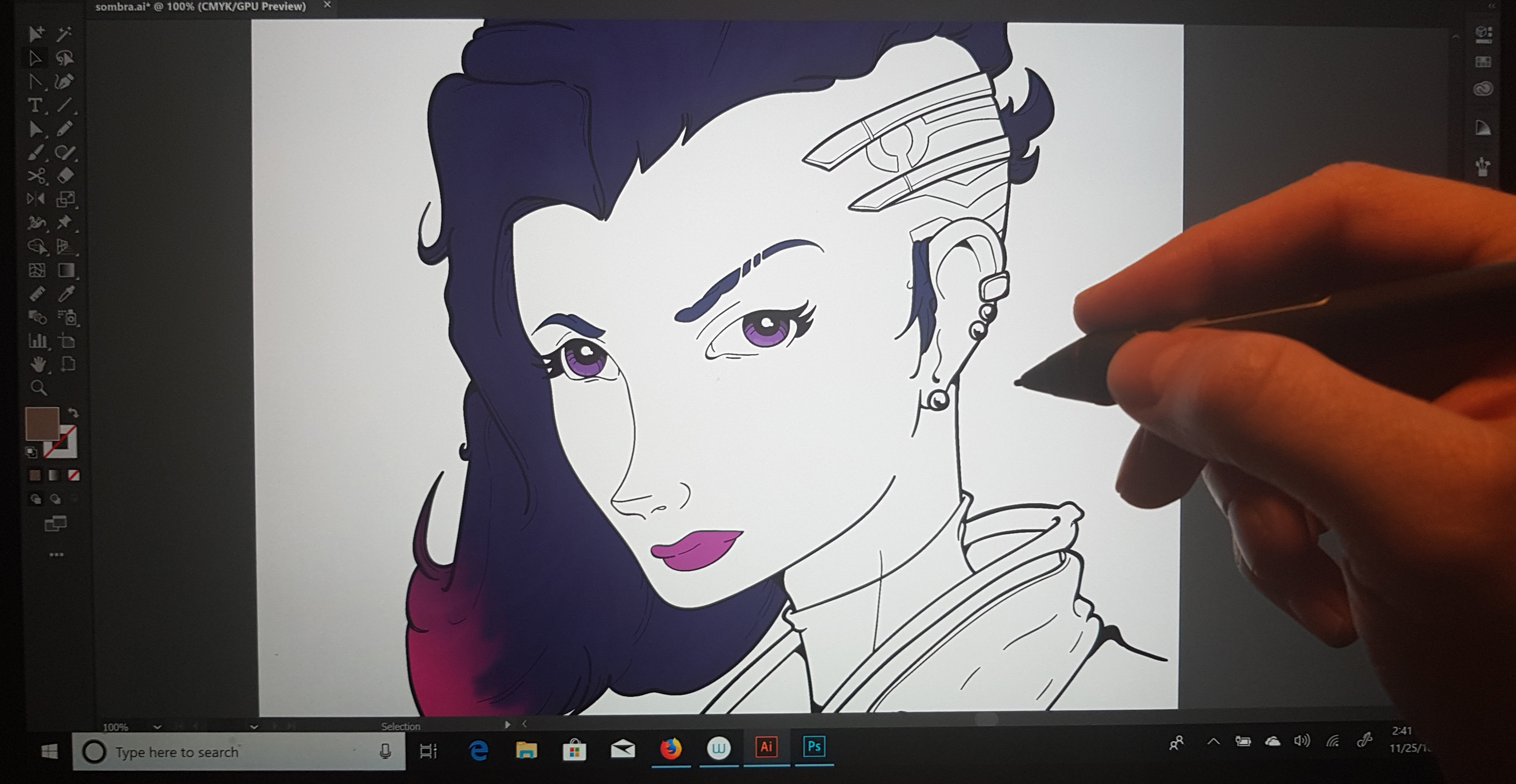Click the brown Fill color box
The height and width of the screenshot is (784, 1516).
point(42,423)
